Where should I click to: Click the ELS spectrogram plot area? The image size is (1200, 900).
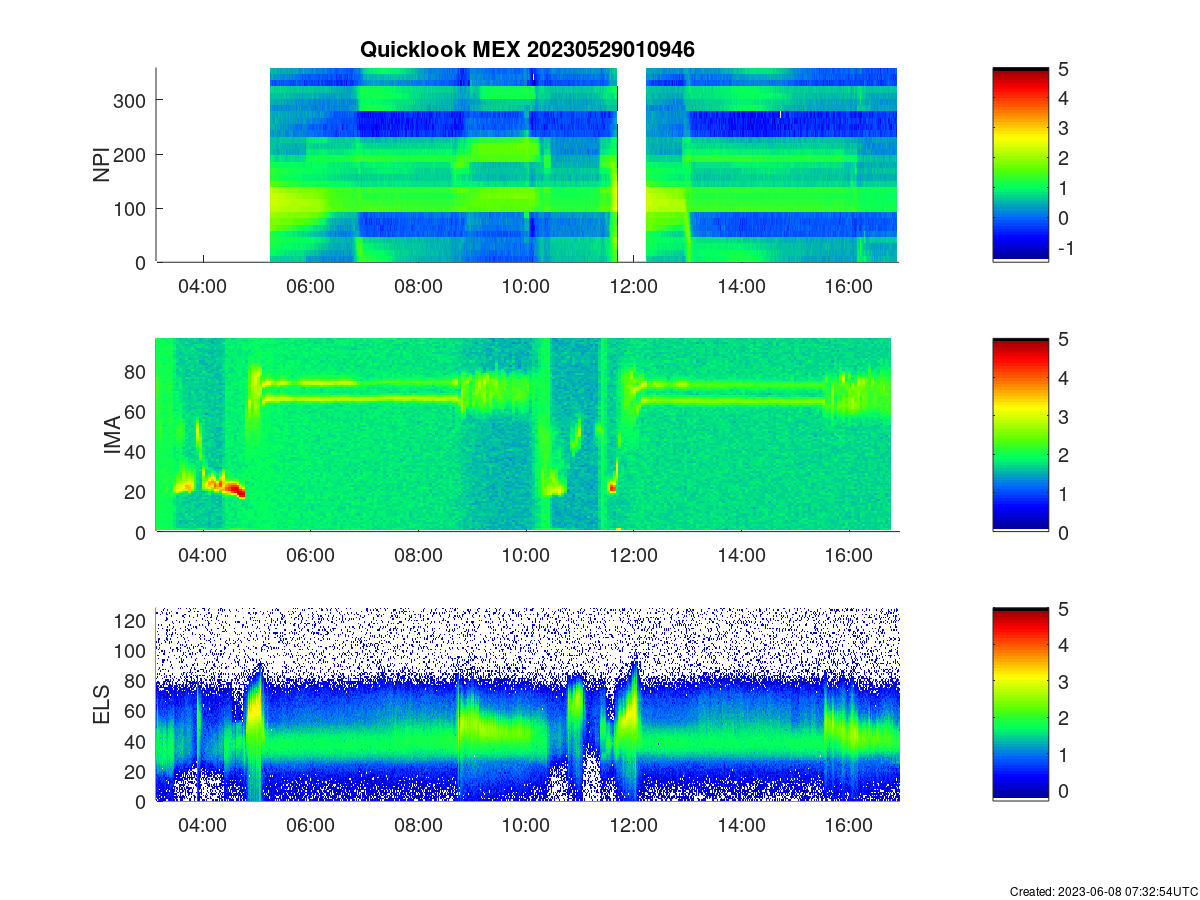(x=527, y=705)
